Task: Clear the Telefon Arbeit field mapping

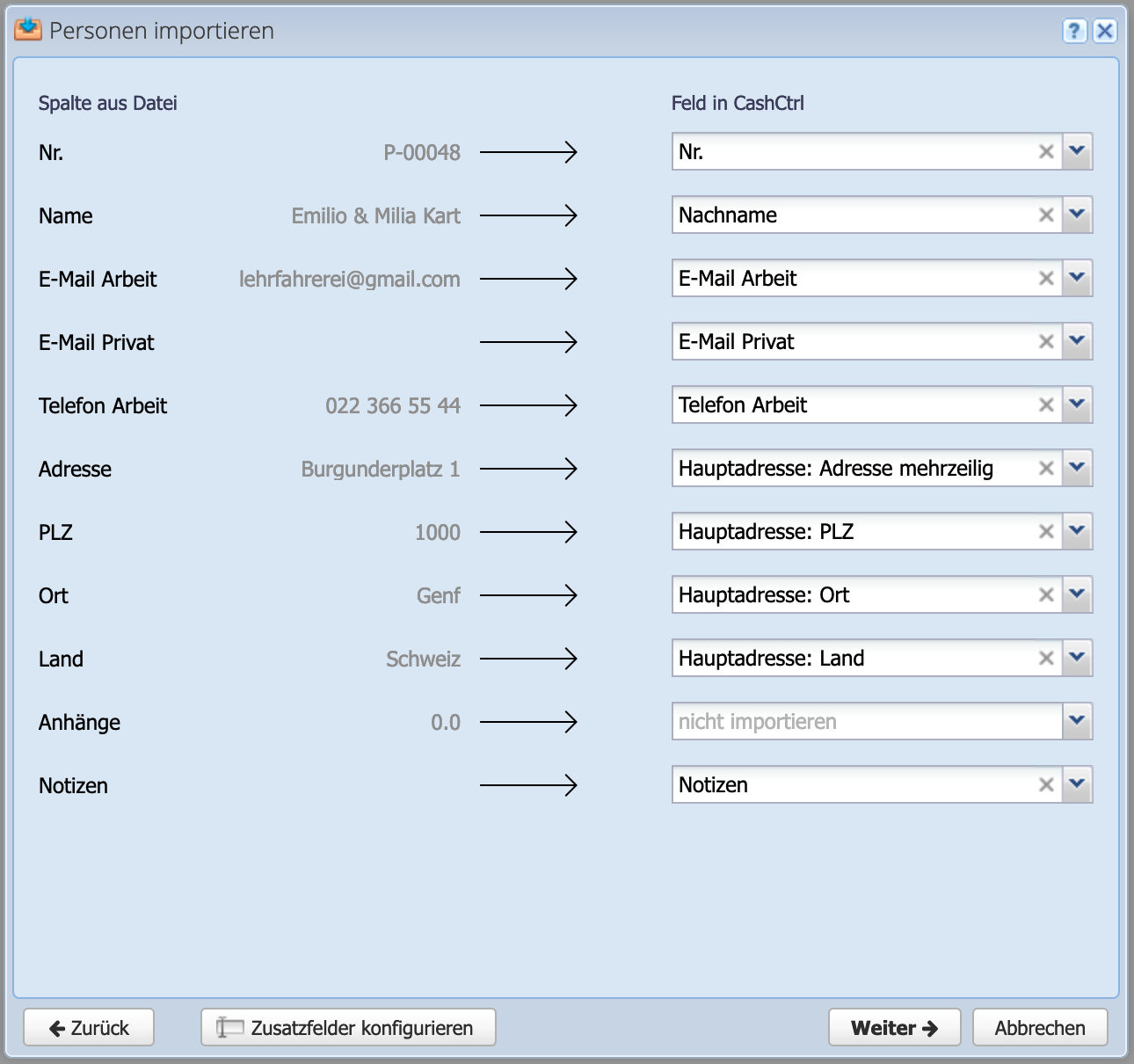Action: [1046, 404]
